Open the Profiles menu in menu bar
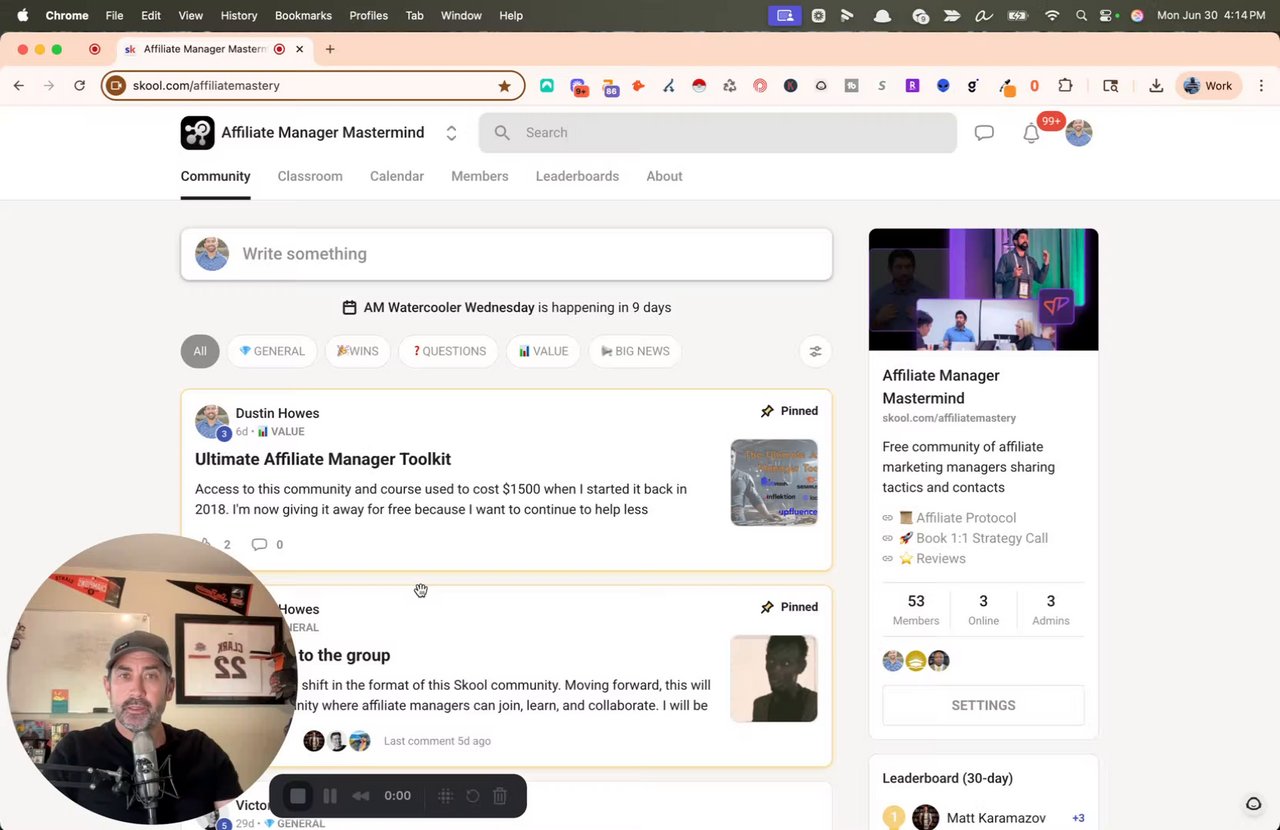This screenshot has height=830, width=1280. point(368,16)
